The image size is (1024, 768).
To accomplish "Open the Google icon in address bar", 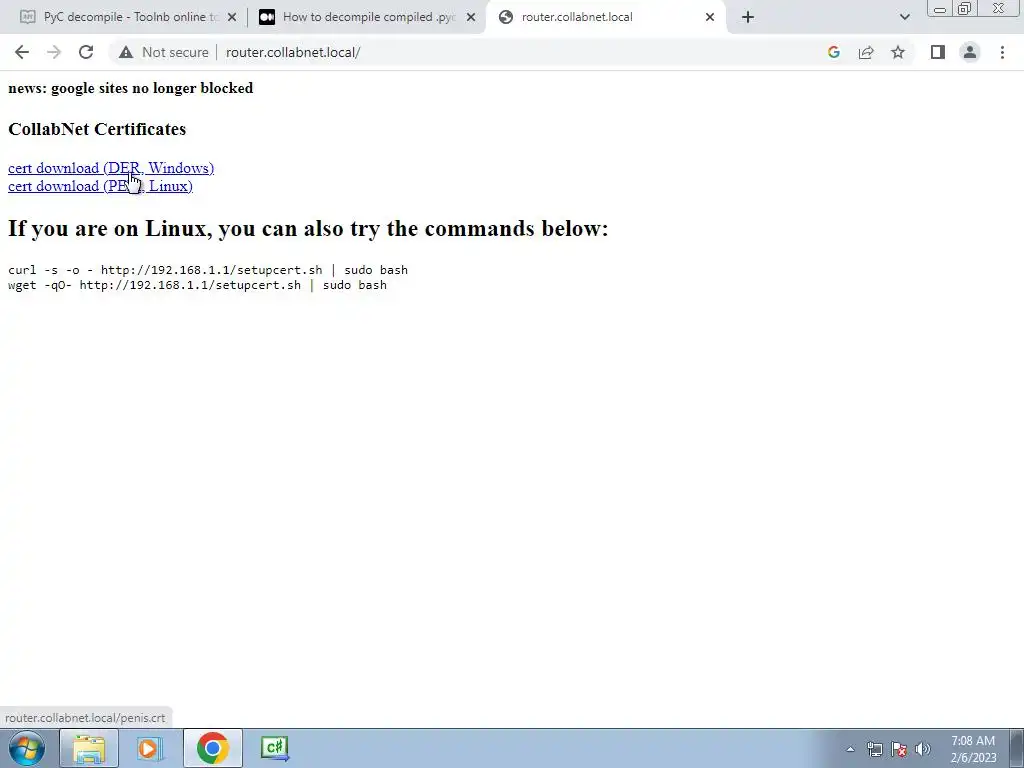I will pos(833,52).
